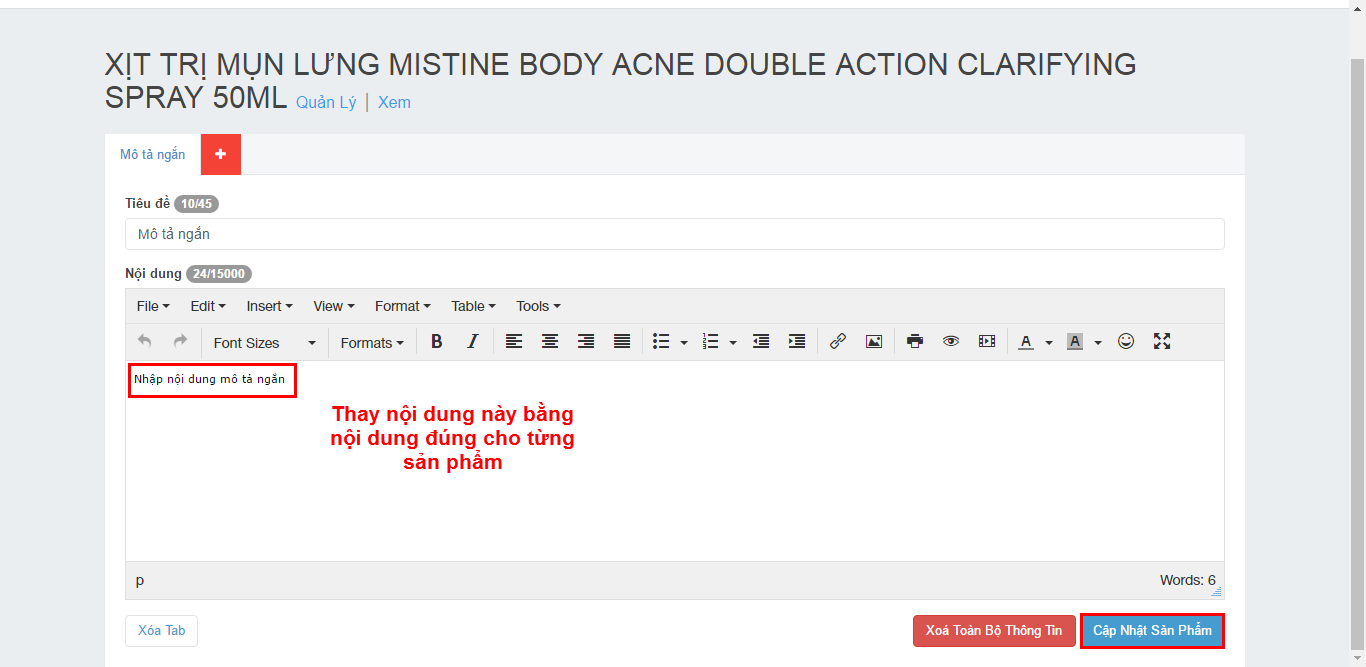Image resolution: width=1366 pixels, height=667 pixels.
Task: Toggle fullscreen editor mode
Action: (x=1162, y=342)
